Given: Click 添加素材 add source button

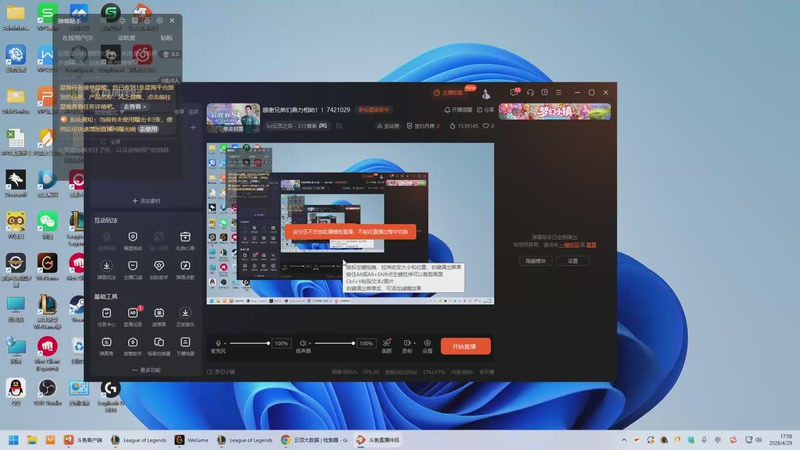Looking at the screenshot, I should click(x=146, y=201).
